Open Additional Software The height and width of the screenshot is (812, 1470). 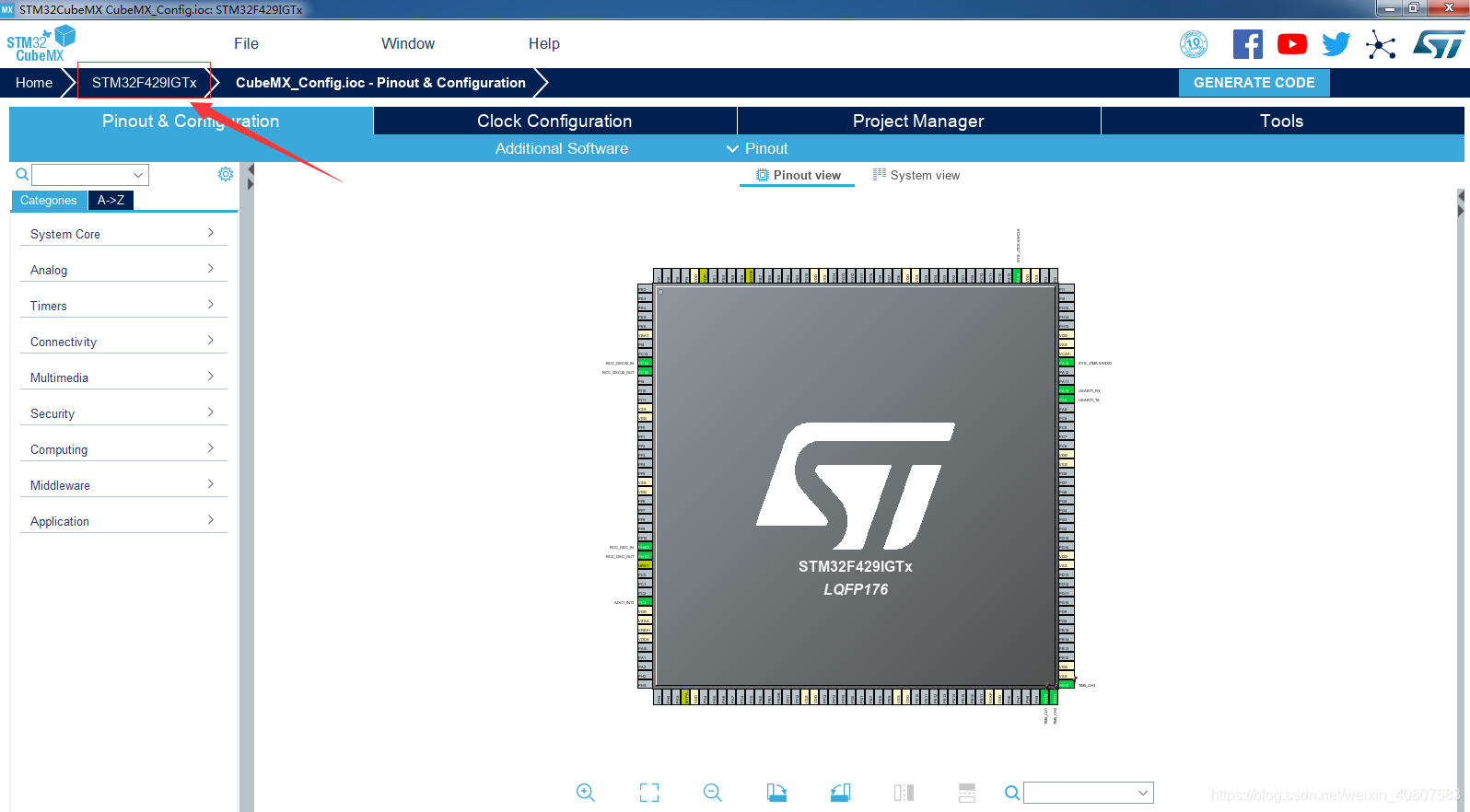pos(562,148)
